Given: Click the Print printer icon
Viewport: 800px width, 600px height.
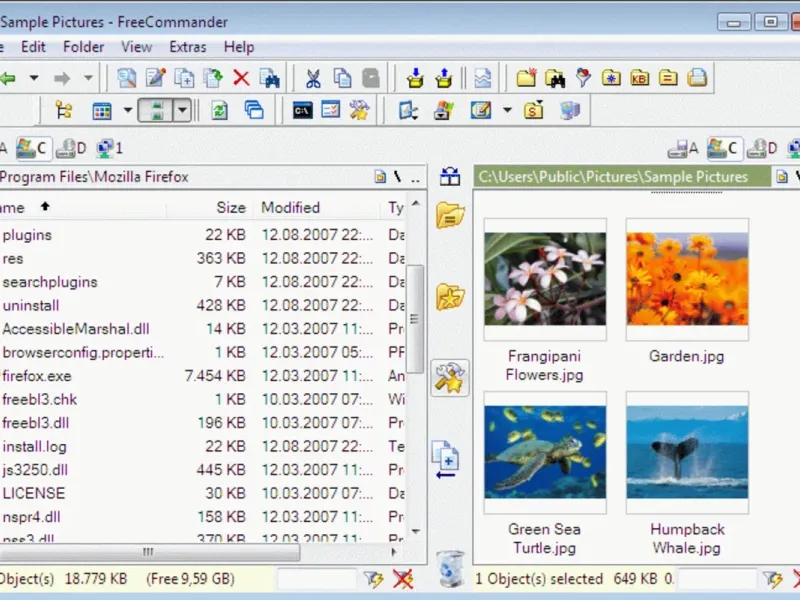Looking at the screenshot, I should [696, 78].
